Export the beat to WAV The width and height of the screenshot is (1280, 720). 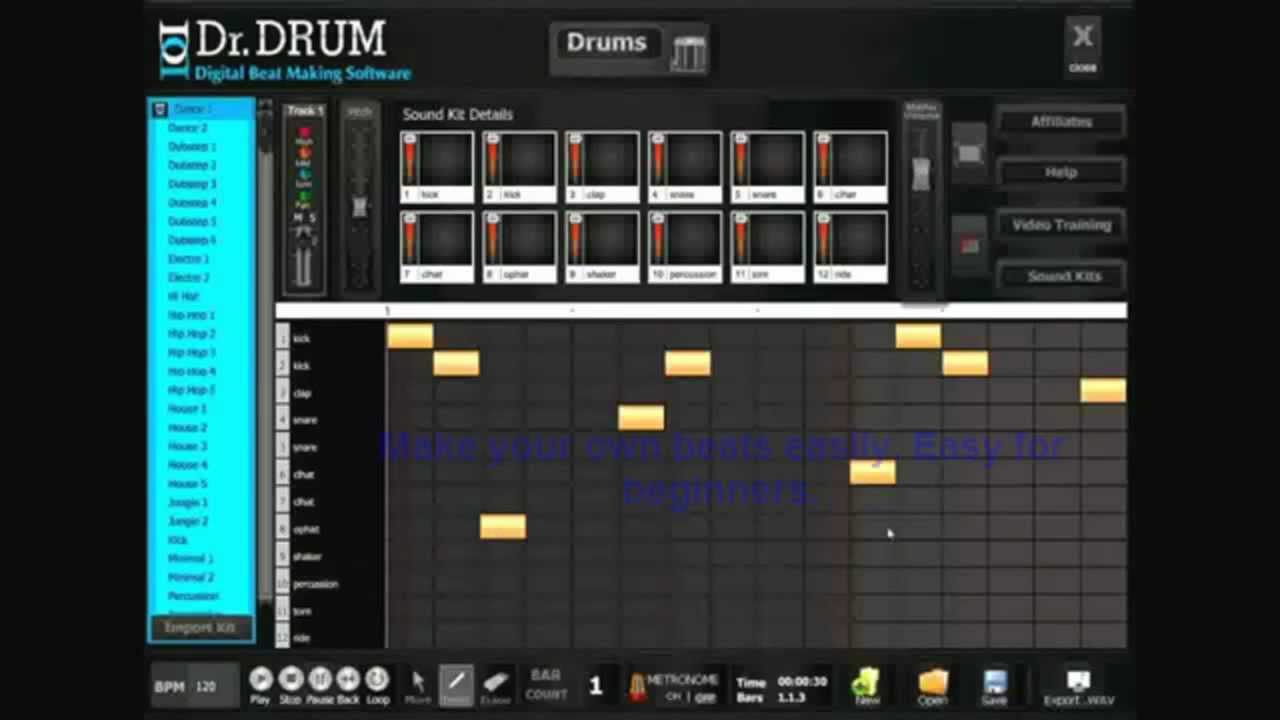[x=1078, y=686]
